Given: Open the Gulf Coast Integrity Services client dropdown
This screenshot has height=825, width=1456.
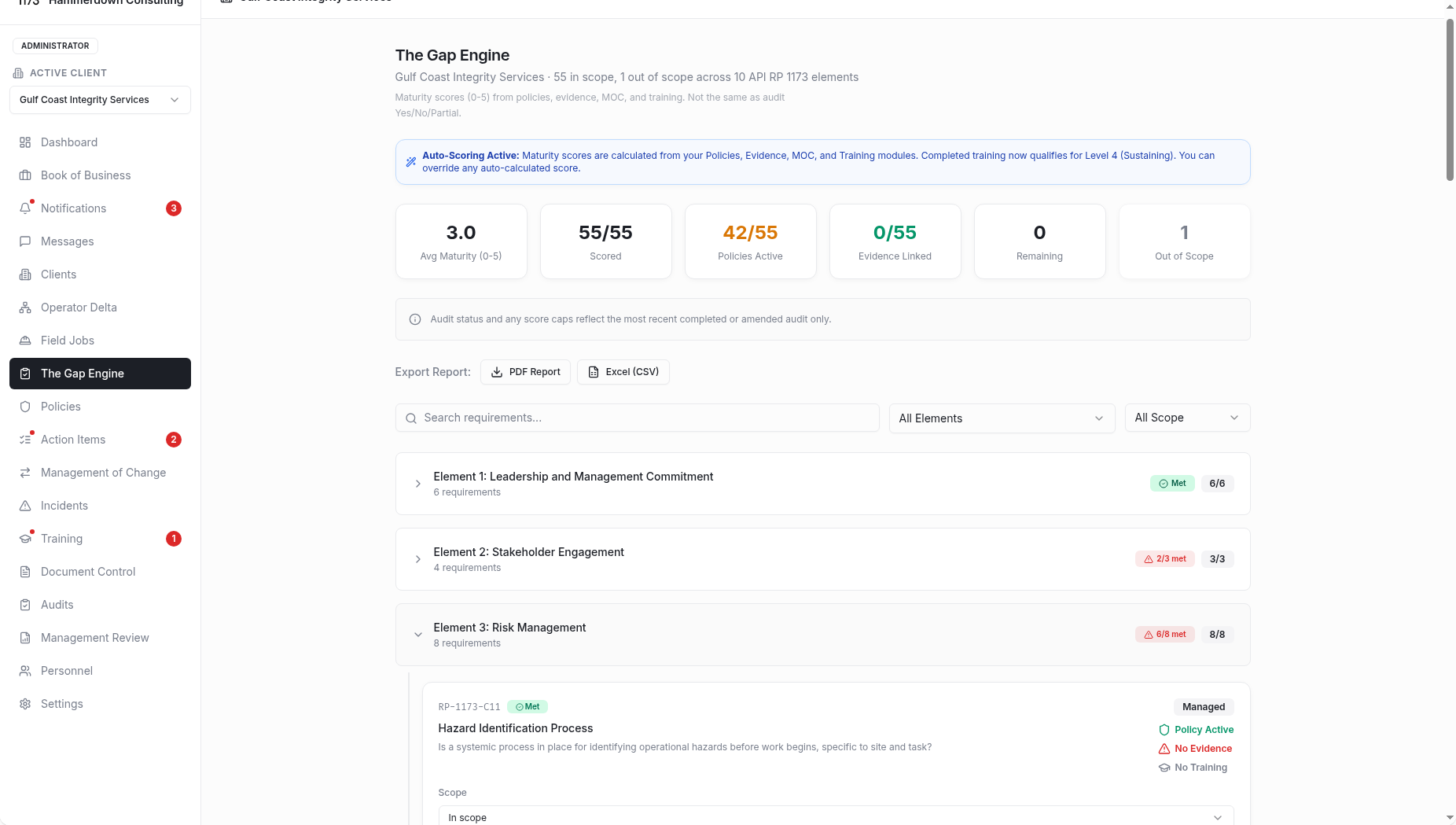Looking at the screenshot, I should (x=100, y=100).
